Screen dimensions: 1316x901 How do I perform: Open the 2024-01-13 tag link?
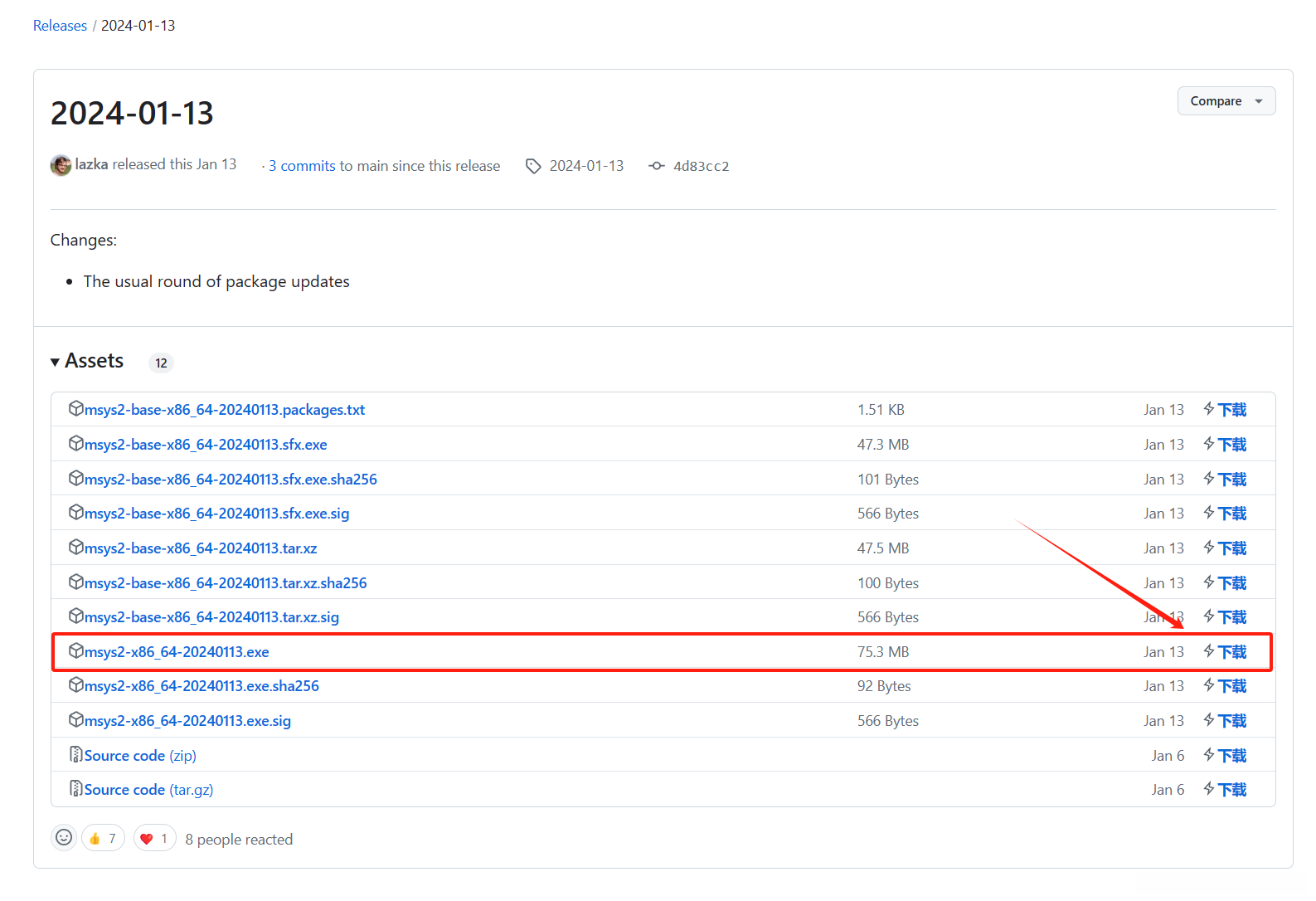(x=586, y=166)
